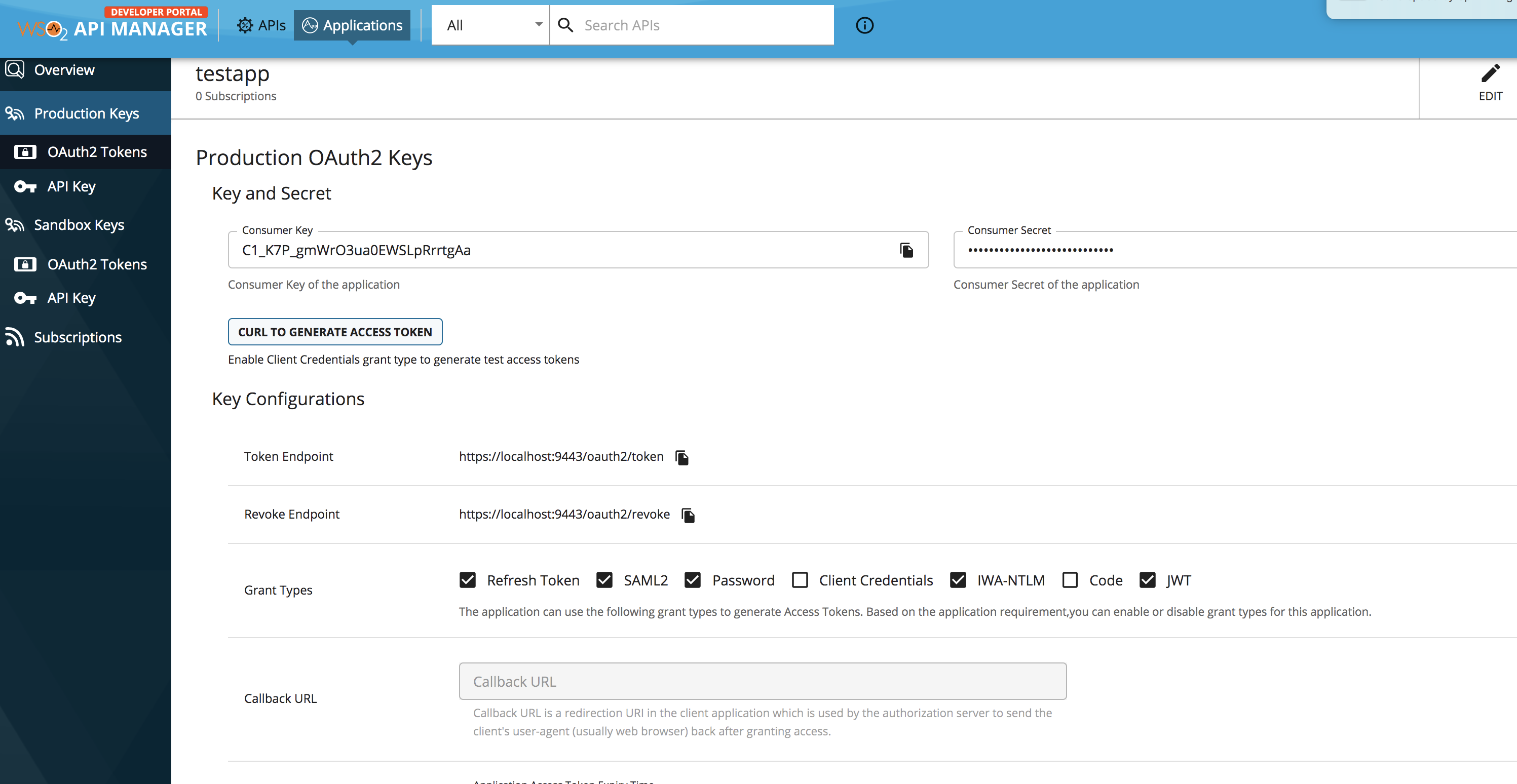The height and width of the screenshot is (784, 1517).
Task: Open the info icon in header
Action: [864, 25]
